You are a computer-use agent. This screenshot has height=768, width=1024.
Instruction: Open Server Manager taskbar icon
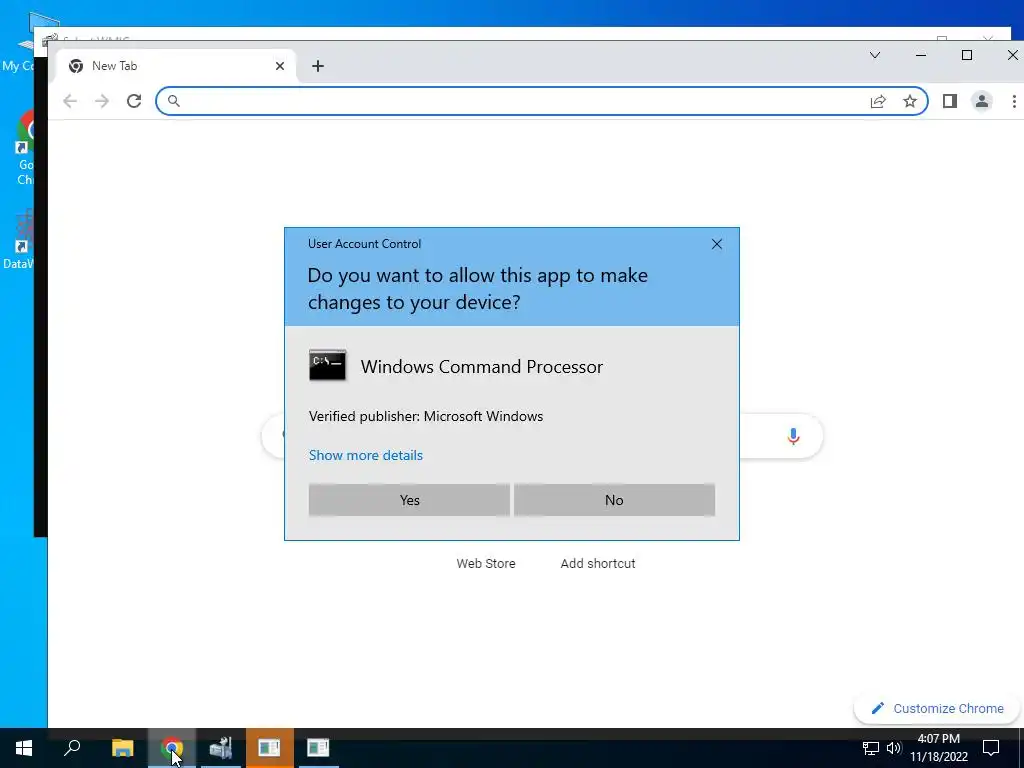coord(221,748)
